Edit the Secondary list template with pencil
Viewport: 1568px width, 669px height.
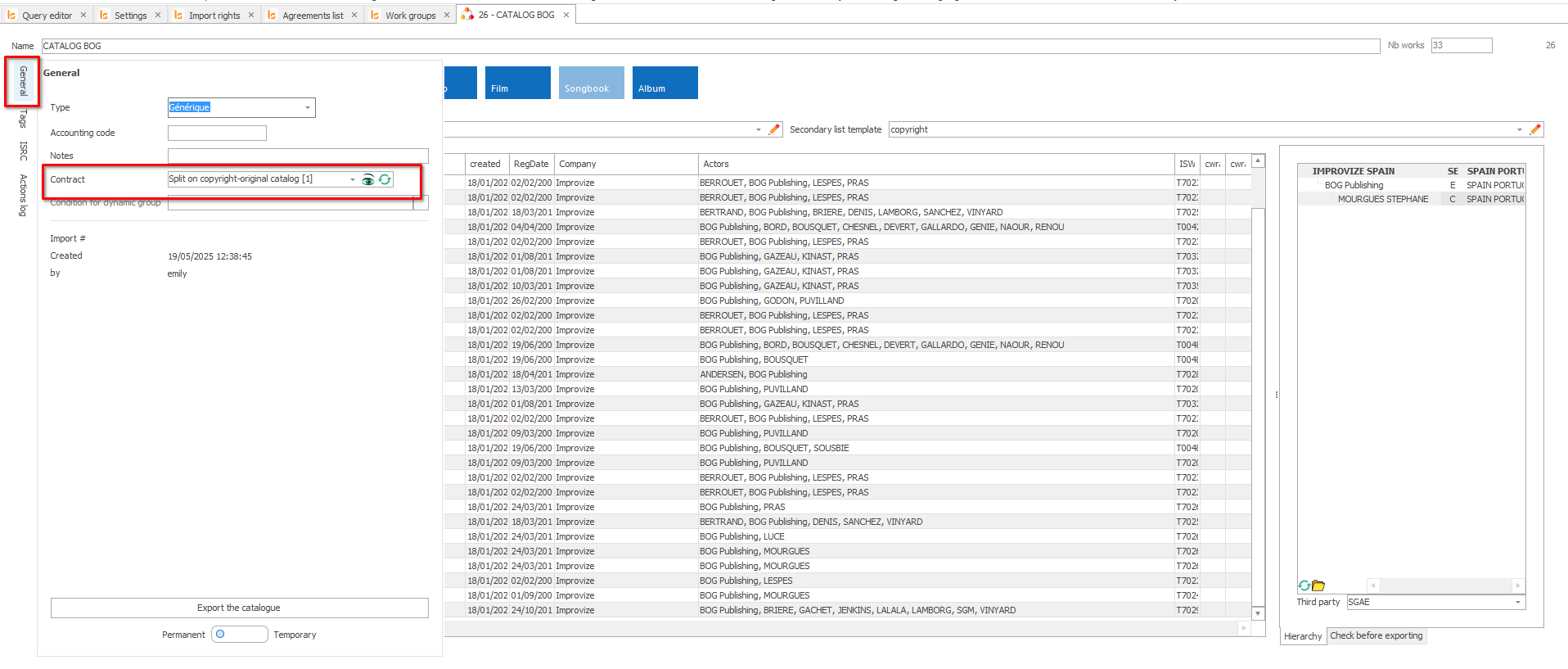click(x=1535, y=129)
